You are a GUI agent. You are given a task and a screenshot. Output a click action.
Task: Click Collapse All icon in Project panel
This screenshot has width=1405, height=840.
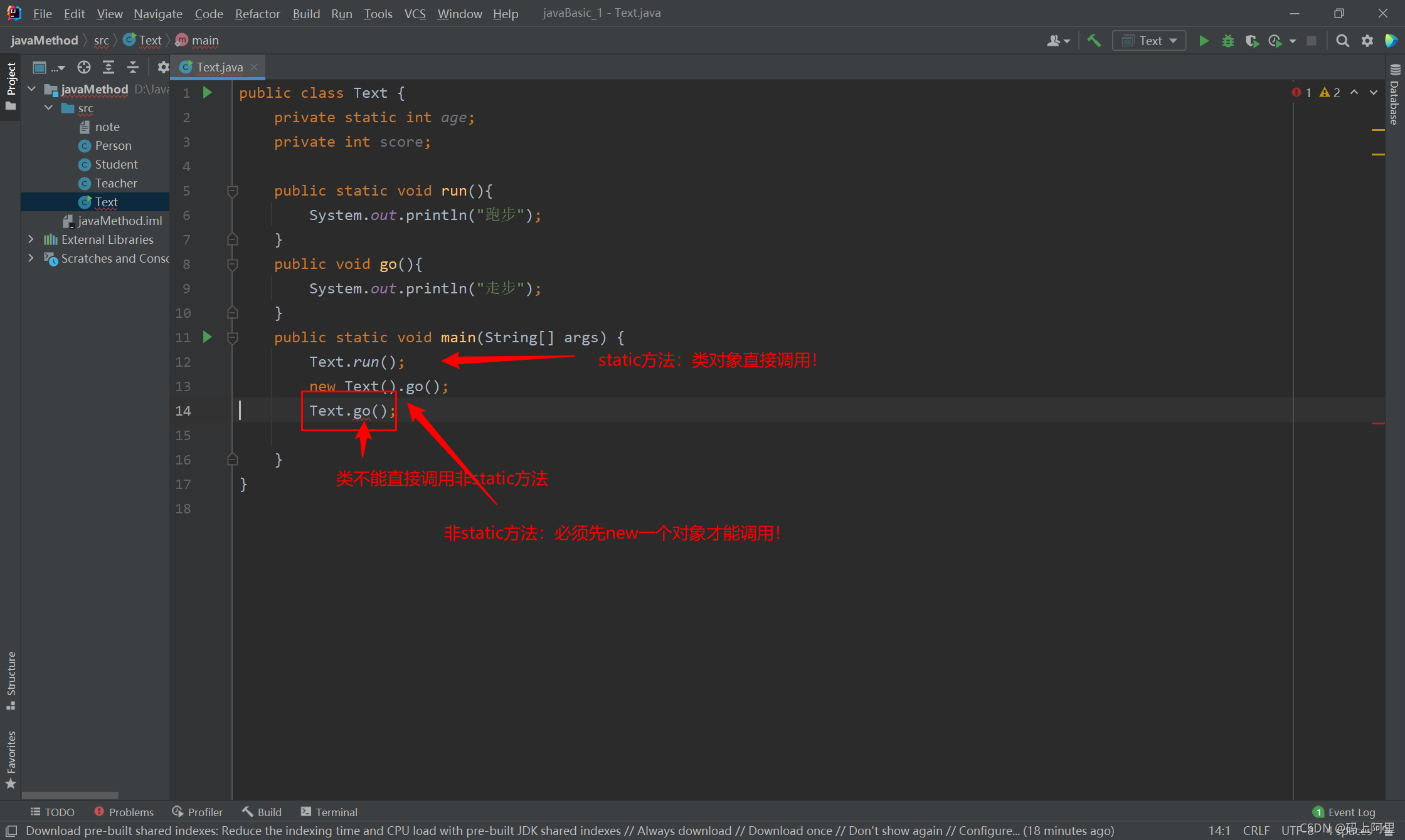click(133, 67)
